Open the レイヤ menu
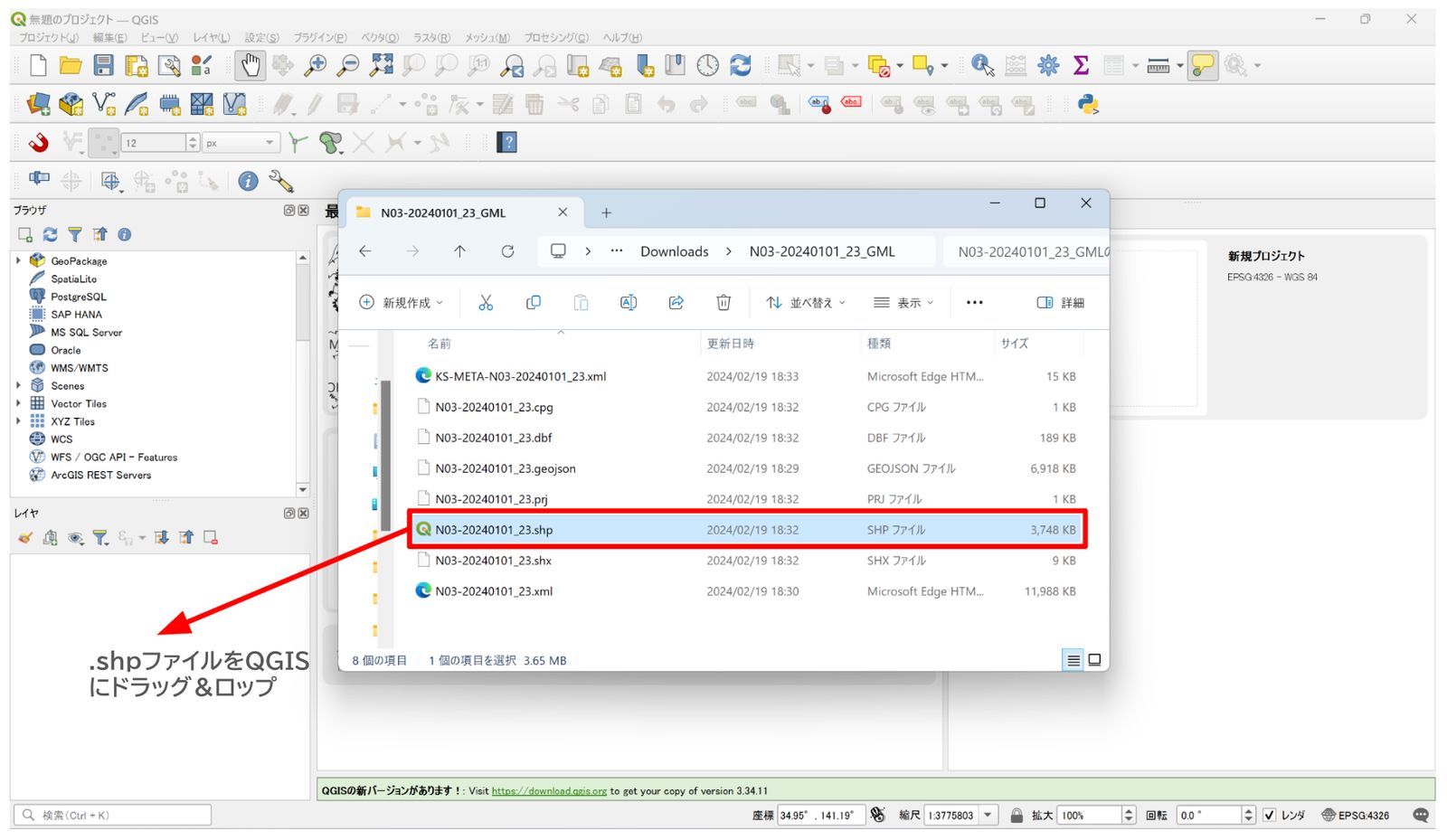 (x=211, y=38)
